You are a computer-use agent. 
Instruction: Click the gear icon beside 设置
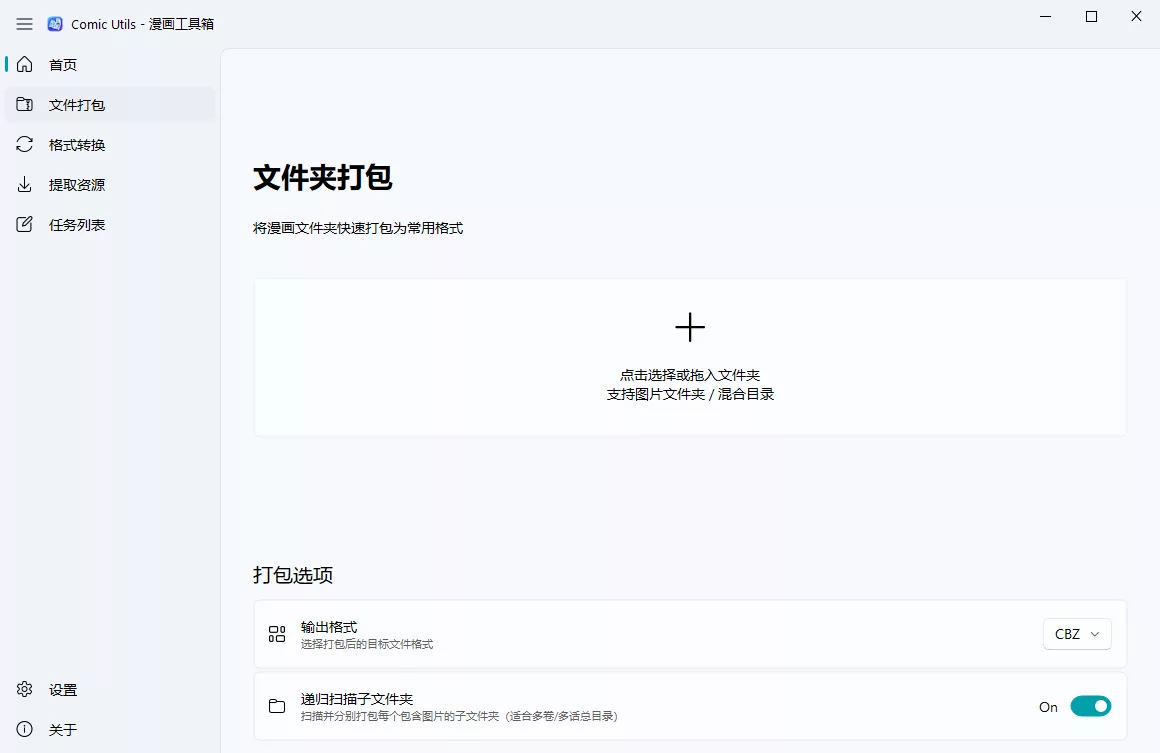(x=24, y=689)
